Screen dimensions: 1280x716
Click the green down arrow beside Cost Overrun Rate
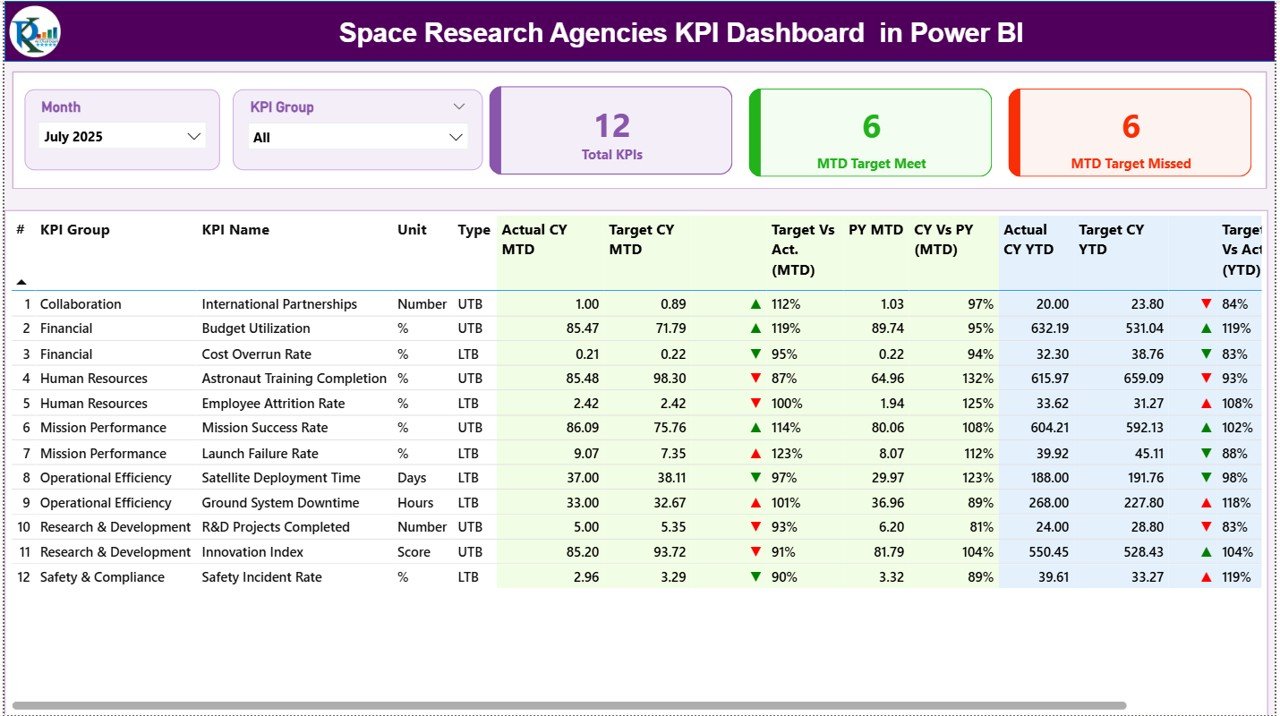tap(757, 353)
